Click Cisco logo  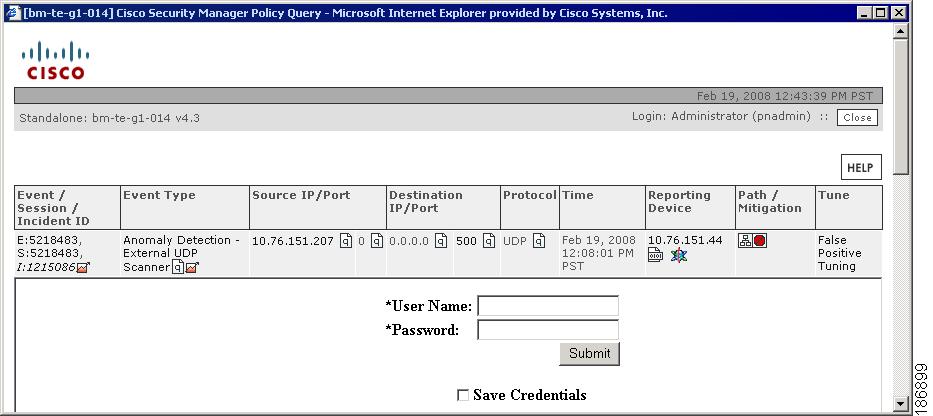coord(55,60)
